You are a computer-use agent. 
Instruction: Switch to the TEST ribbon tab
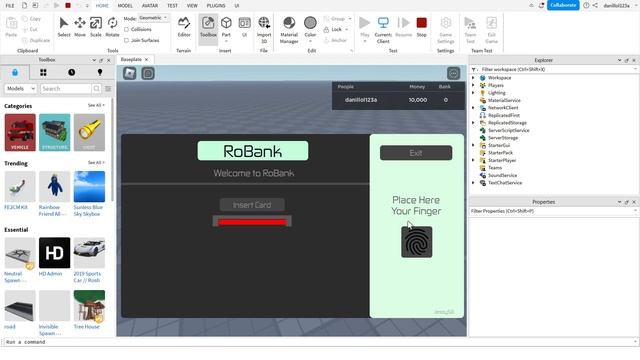tap(173, 6)
